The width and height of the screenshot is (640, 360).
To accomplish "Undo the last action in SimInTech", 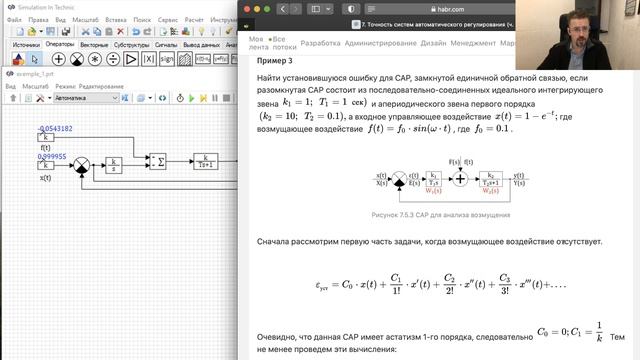I will click(136, 31).
